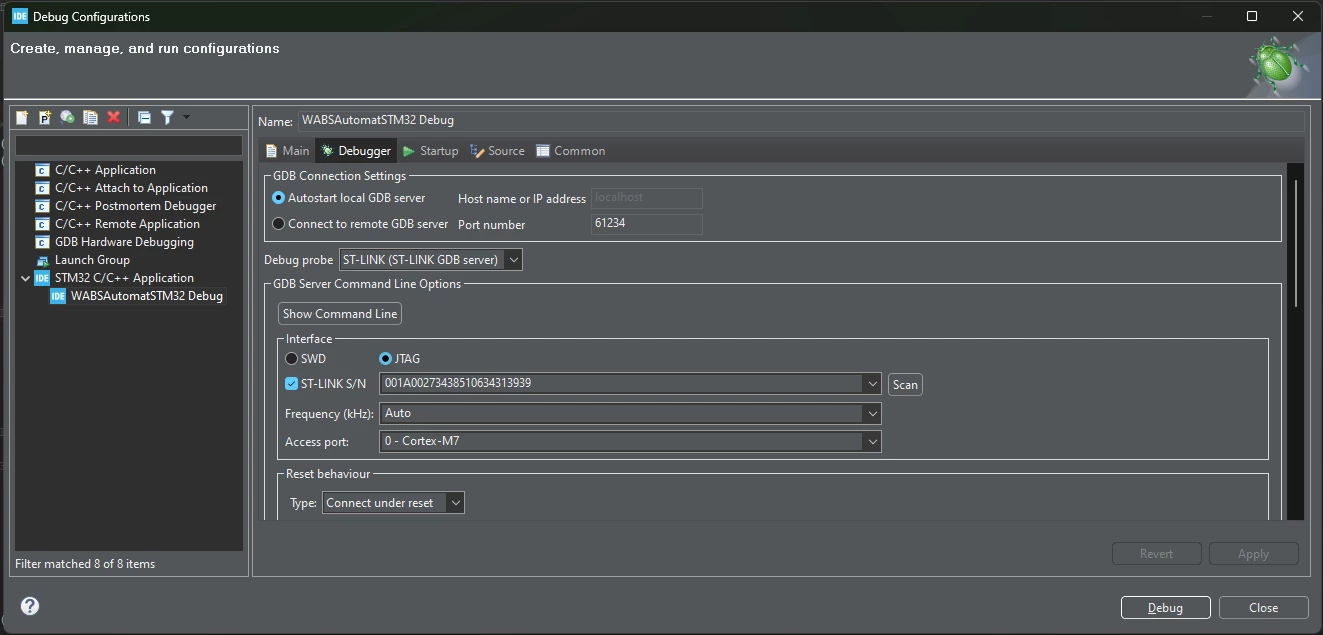Click the Apply button
The width and height of the screenshot is (1323, 635).
click(1253, 554)
